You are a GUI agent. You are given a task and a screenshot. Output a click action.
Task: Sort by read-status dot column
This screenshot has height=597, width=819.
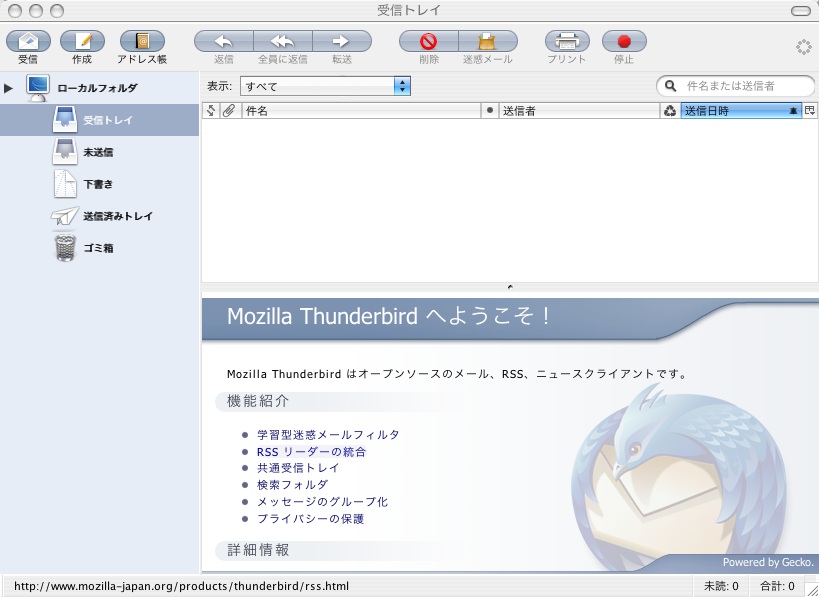point(489,110)
